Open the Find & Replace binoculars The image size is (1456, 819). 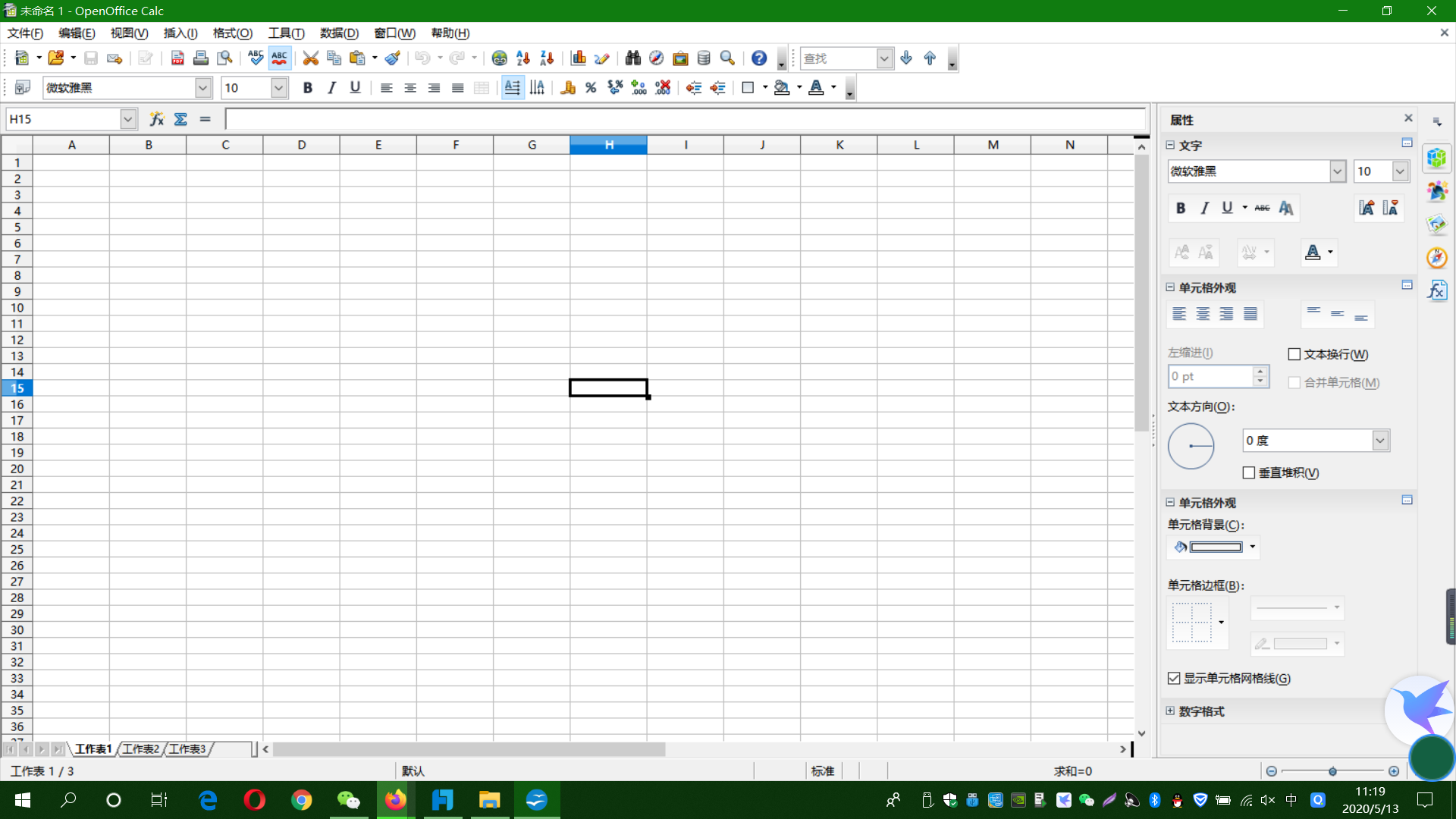(632, 58)
